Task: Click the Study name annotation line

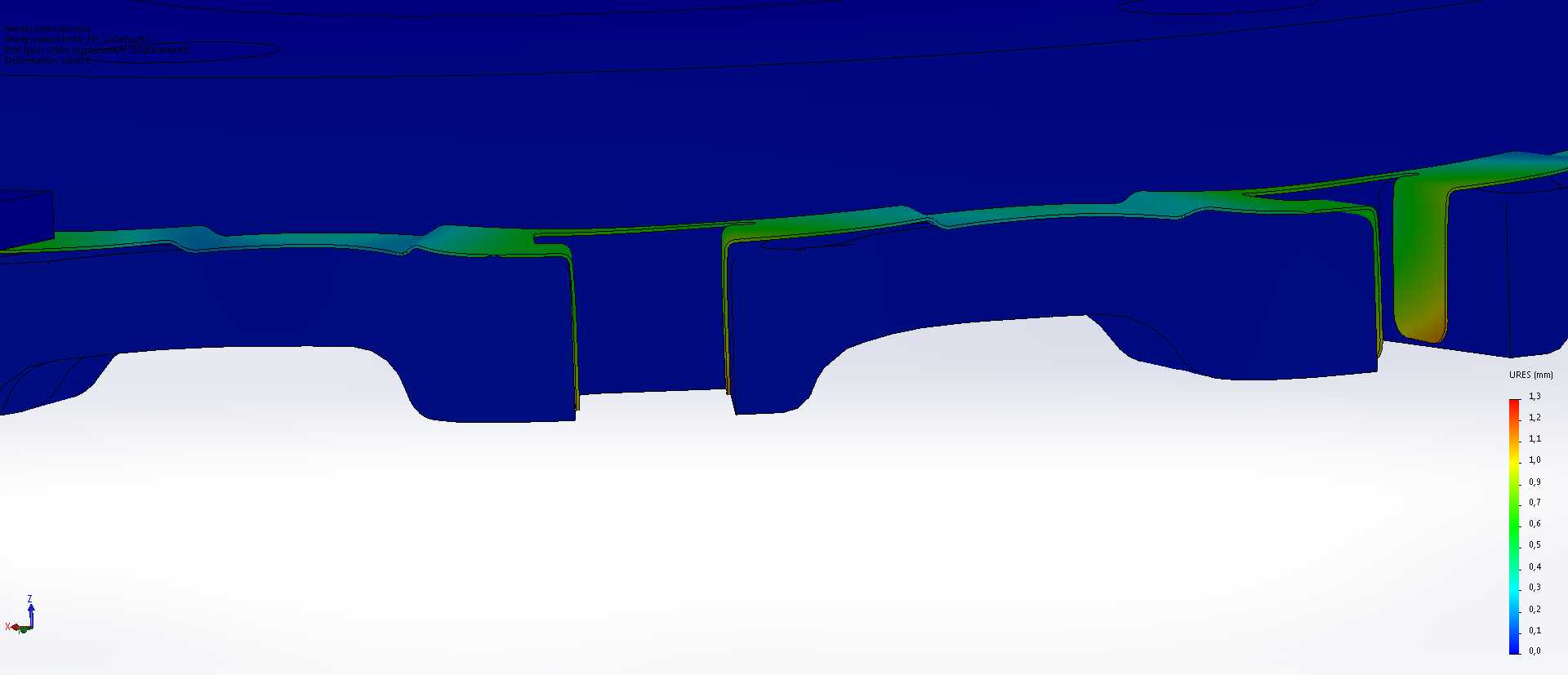Action: coord(77,39)
